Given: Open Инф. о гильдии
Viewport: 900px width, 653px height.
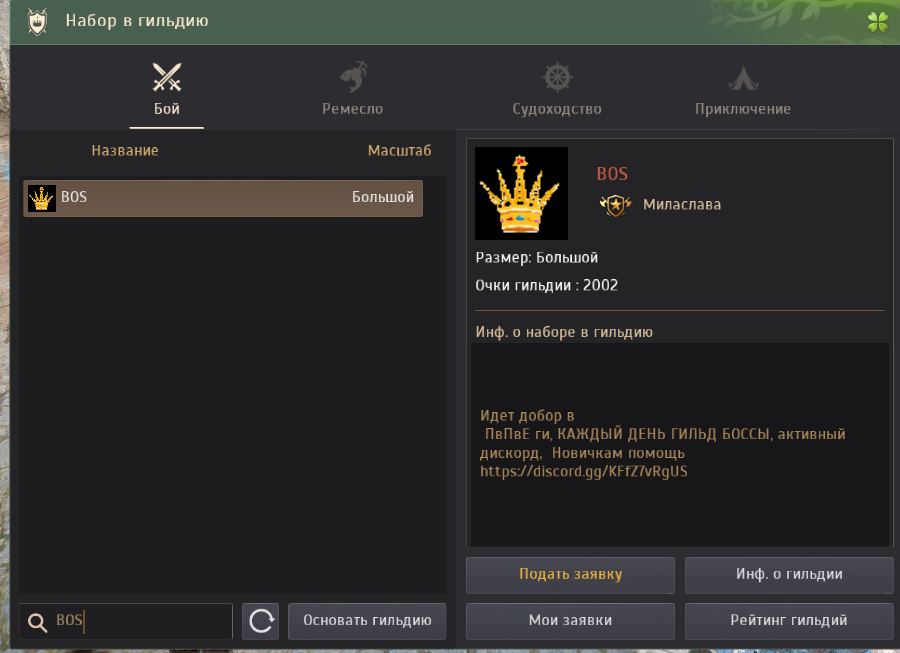Looking at the screenshot, I should pos(789,574).
